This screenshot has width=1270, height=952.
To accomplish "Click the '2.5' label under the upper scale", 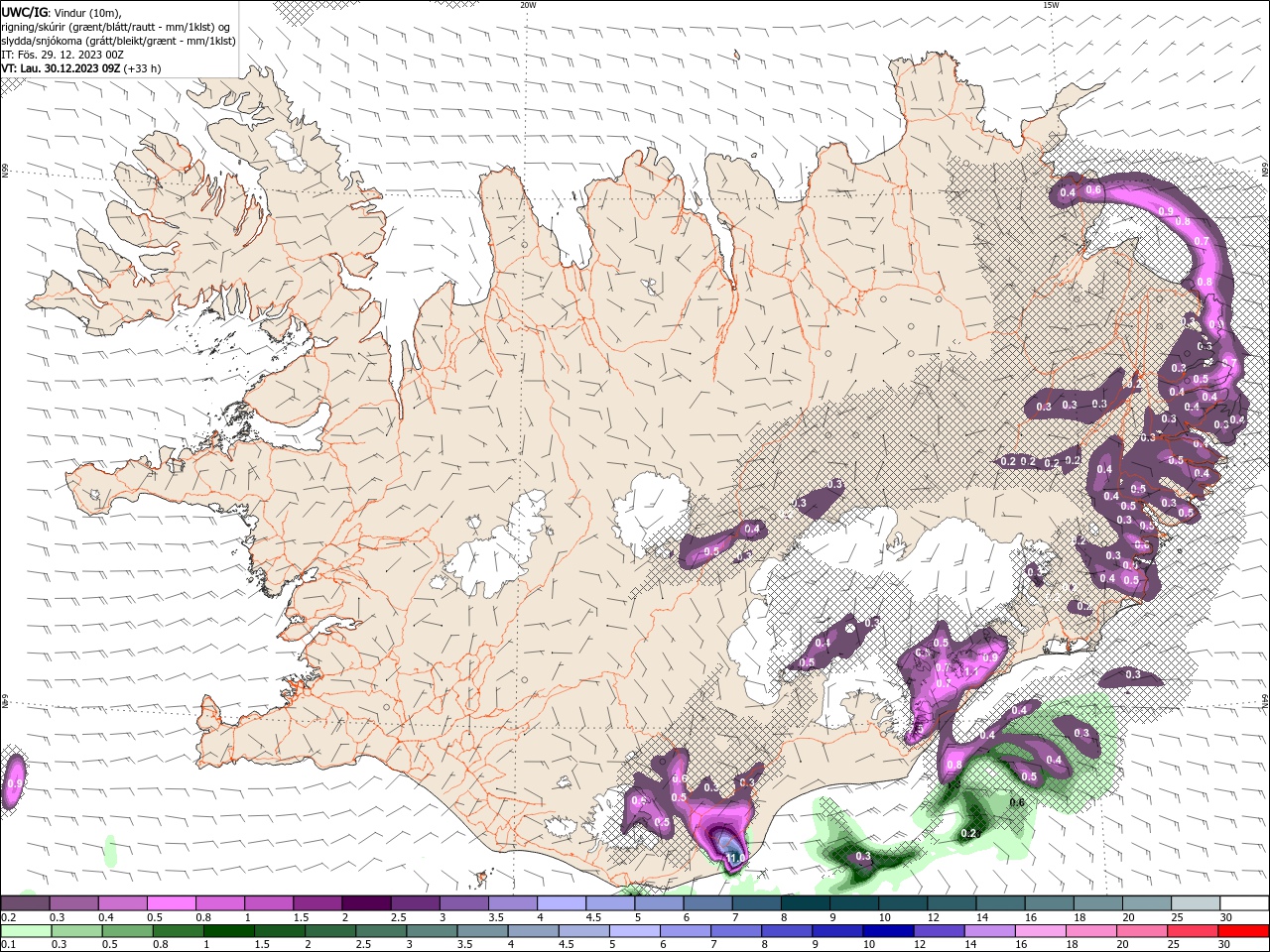I will coord(397,917).
